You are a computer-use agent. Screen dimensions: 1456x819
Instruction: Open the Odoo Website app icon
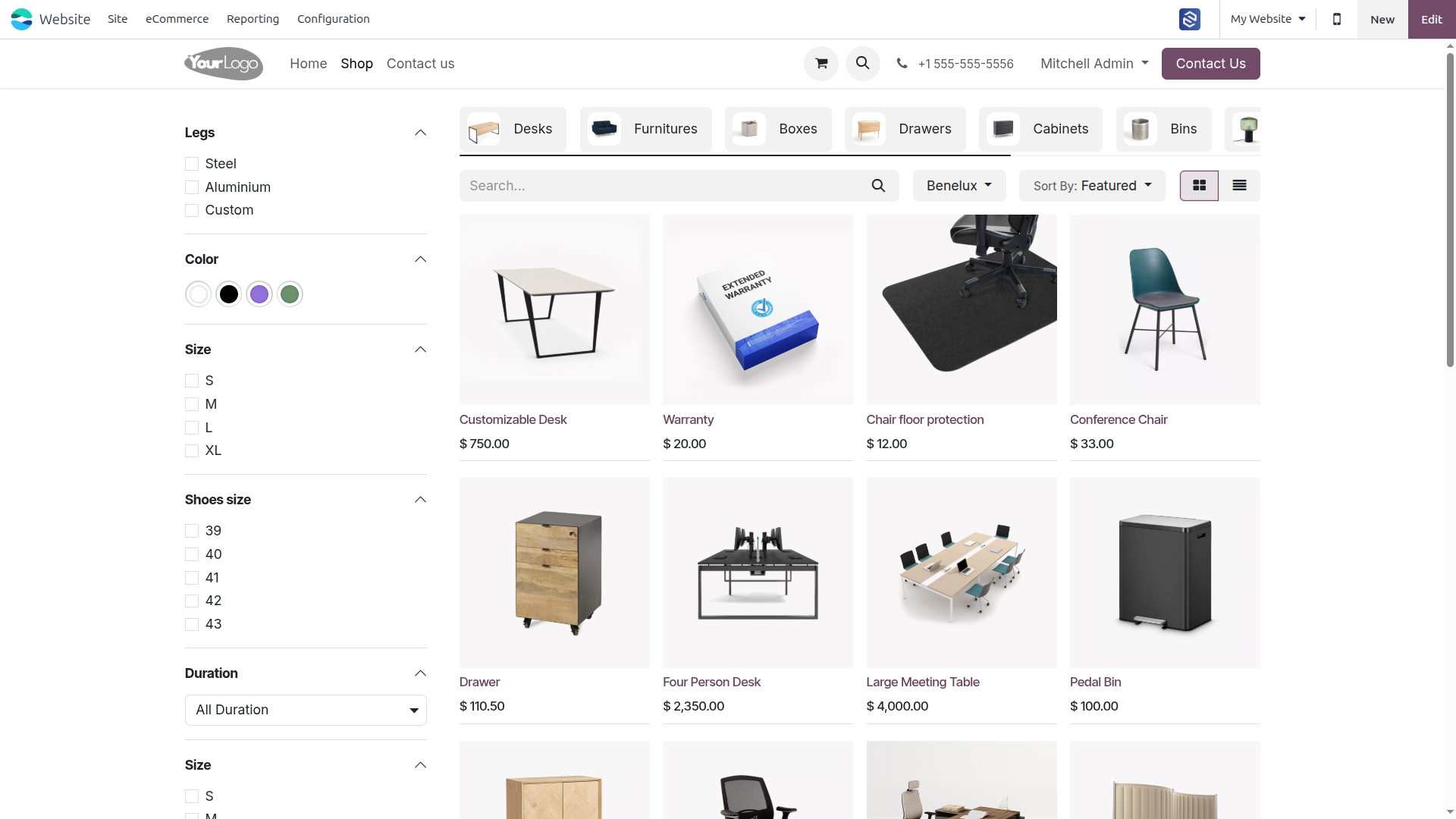click(21, 19)
